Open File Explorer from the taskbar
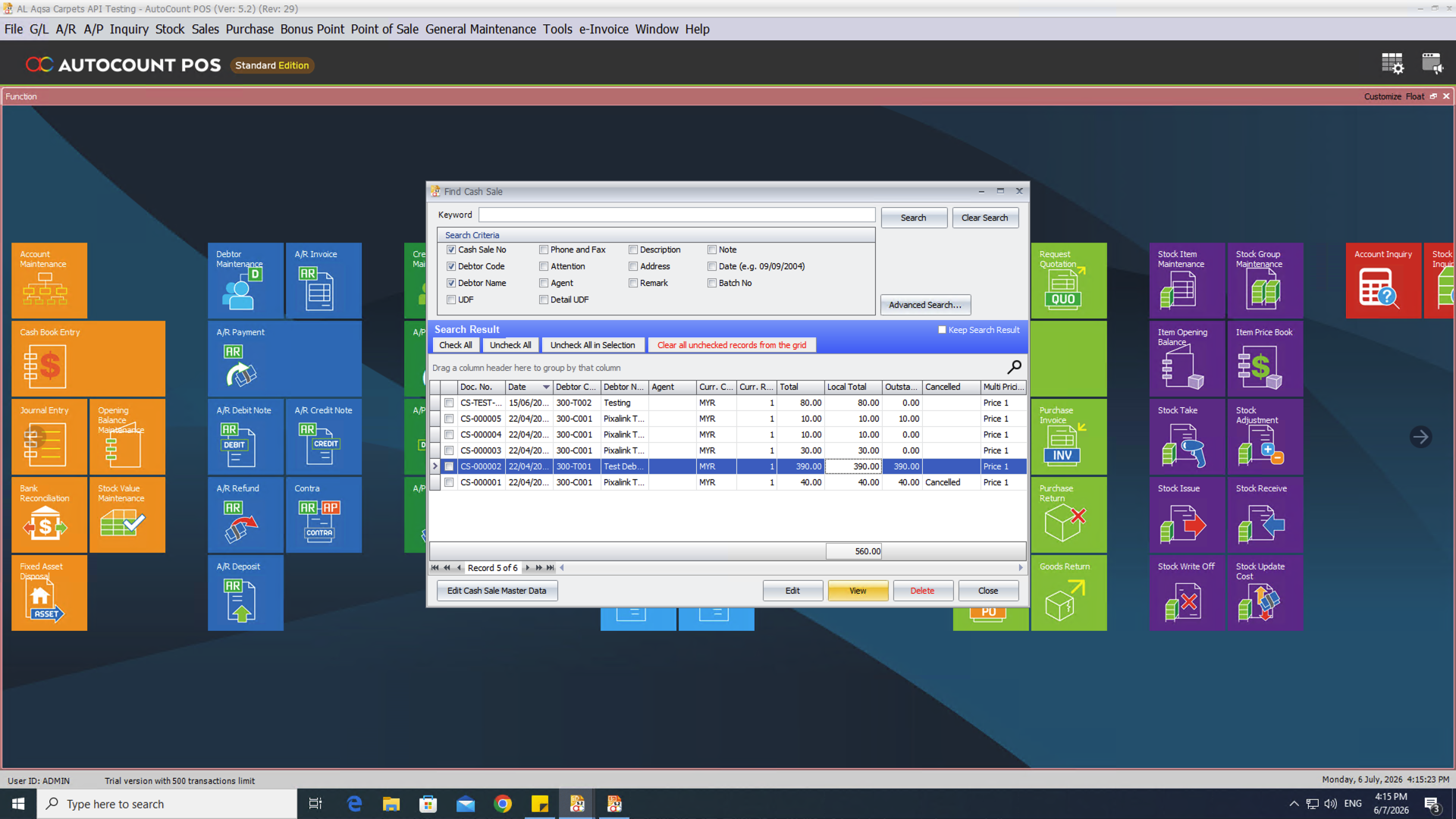 click(391, 804)
